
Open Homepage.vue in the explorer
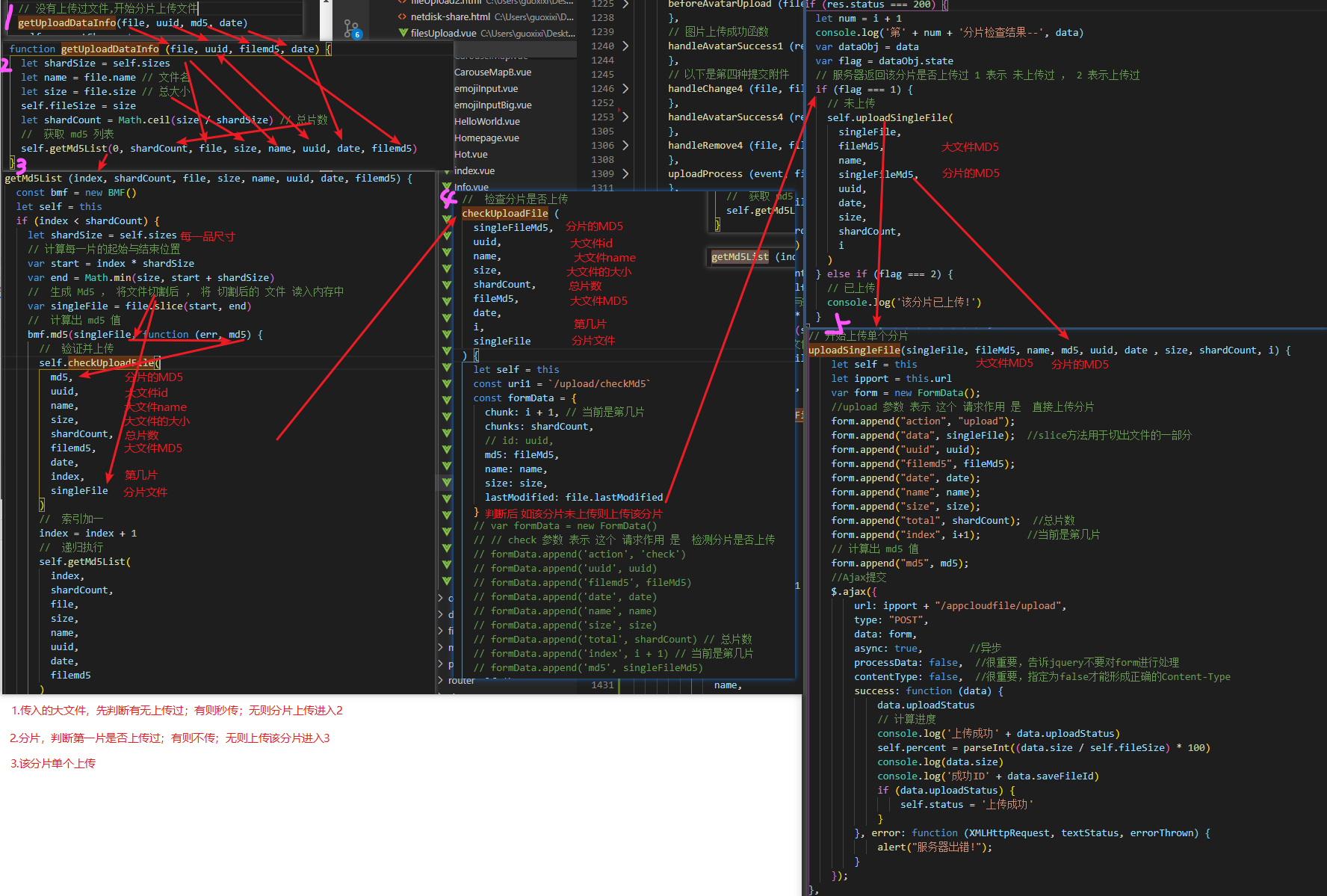coord(486,138)
